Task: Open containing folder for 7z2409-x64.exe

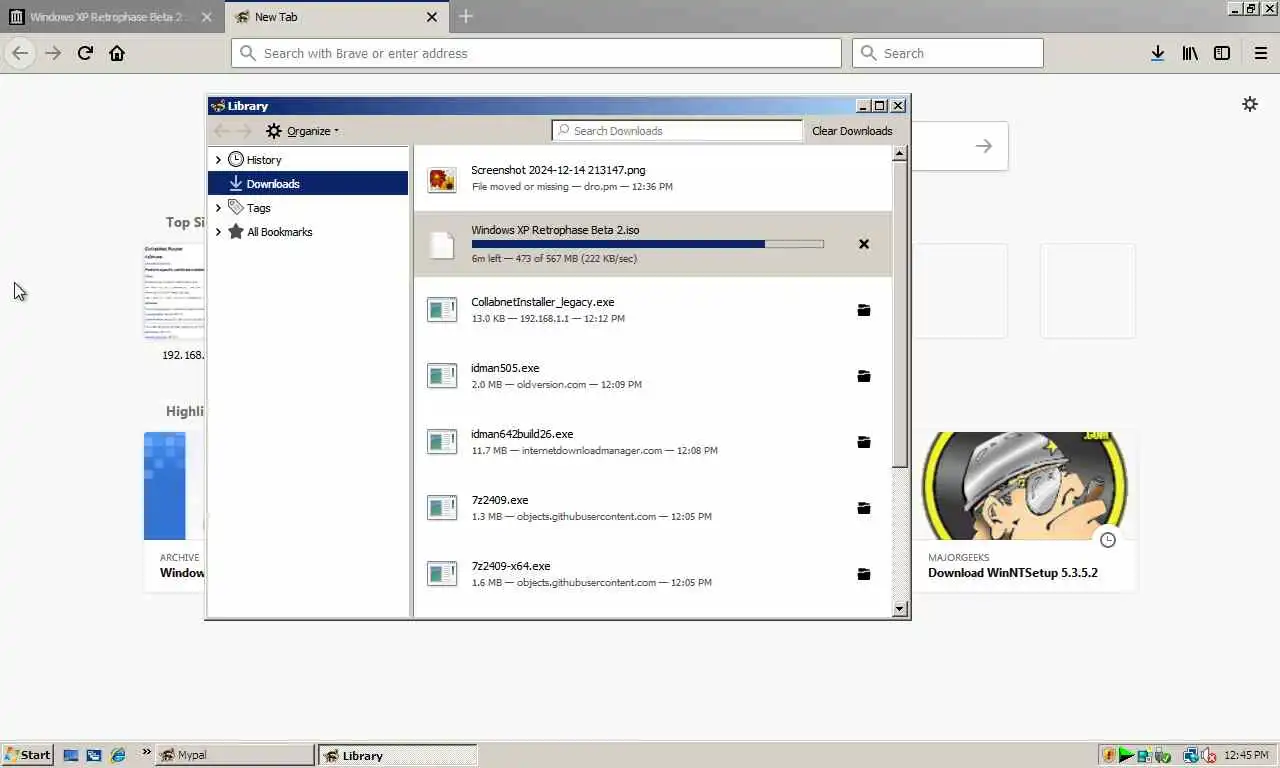Action: pyautogui.click(x=864, y=574)
